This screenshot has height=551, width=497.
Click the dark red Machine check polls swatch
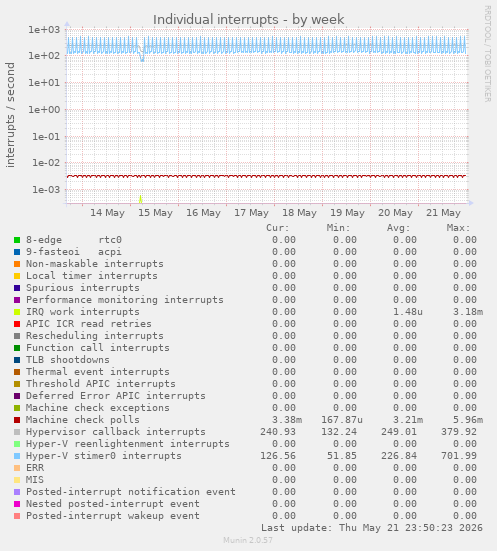coord(17,420)
